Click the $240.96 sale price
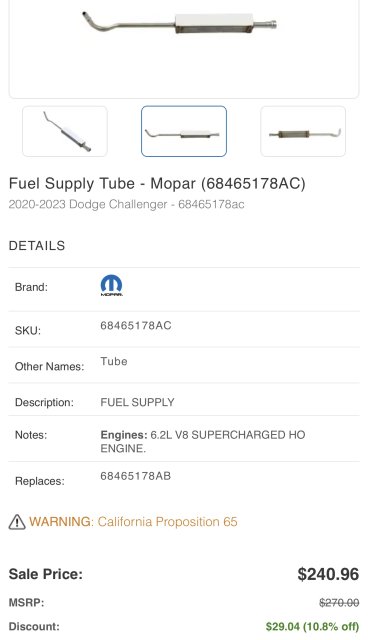 (328, 574)
